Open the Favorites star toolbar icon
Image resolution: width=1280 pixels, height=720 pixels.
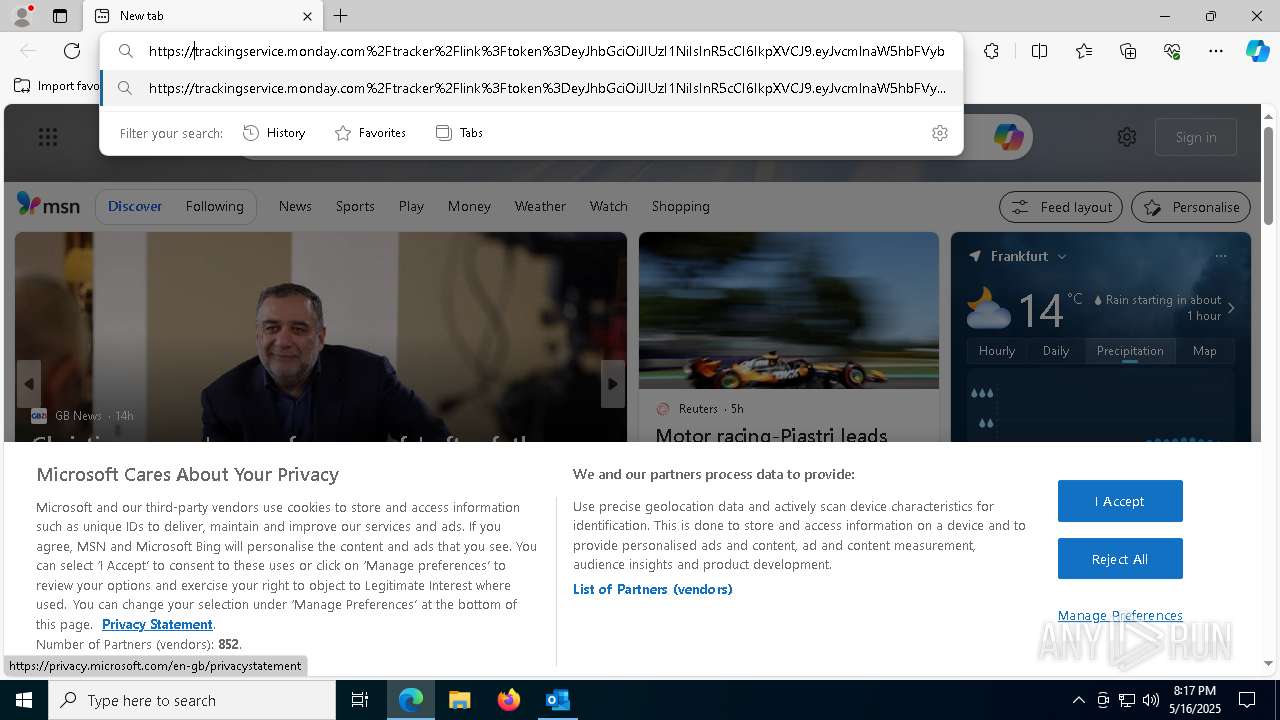pos(1084,51)
